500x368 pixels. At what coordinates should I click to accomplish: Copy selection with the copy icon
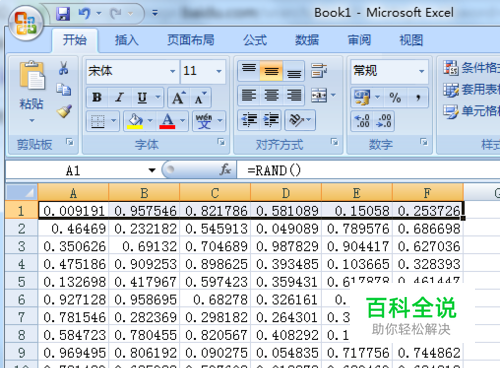tap(64, 89)
